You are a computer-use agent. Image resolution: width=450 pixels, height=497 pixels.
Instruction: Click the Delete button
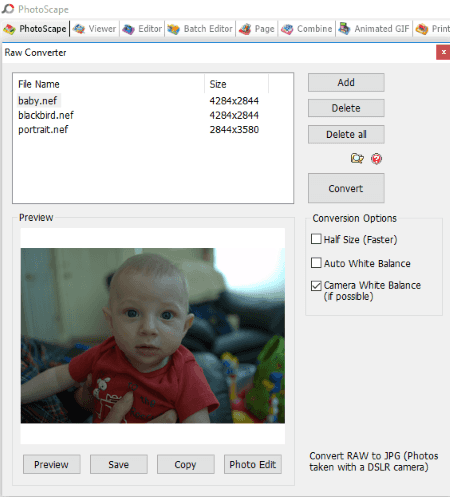tap(346, 108)
